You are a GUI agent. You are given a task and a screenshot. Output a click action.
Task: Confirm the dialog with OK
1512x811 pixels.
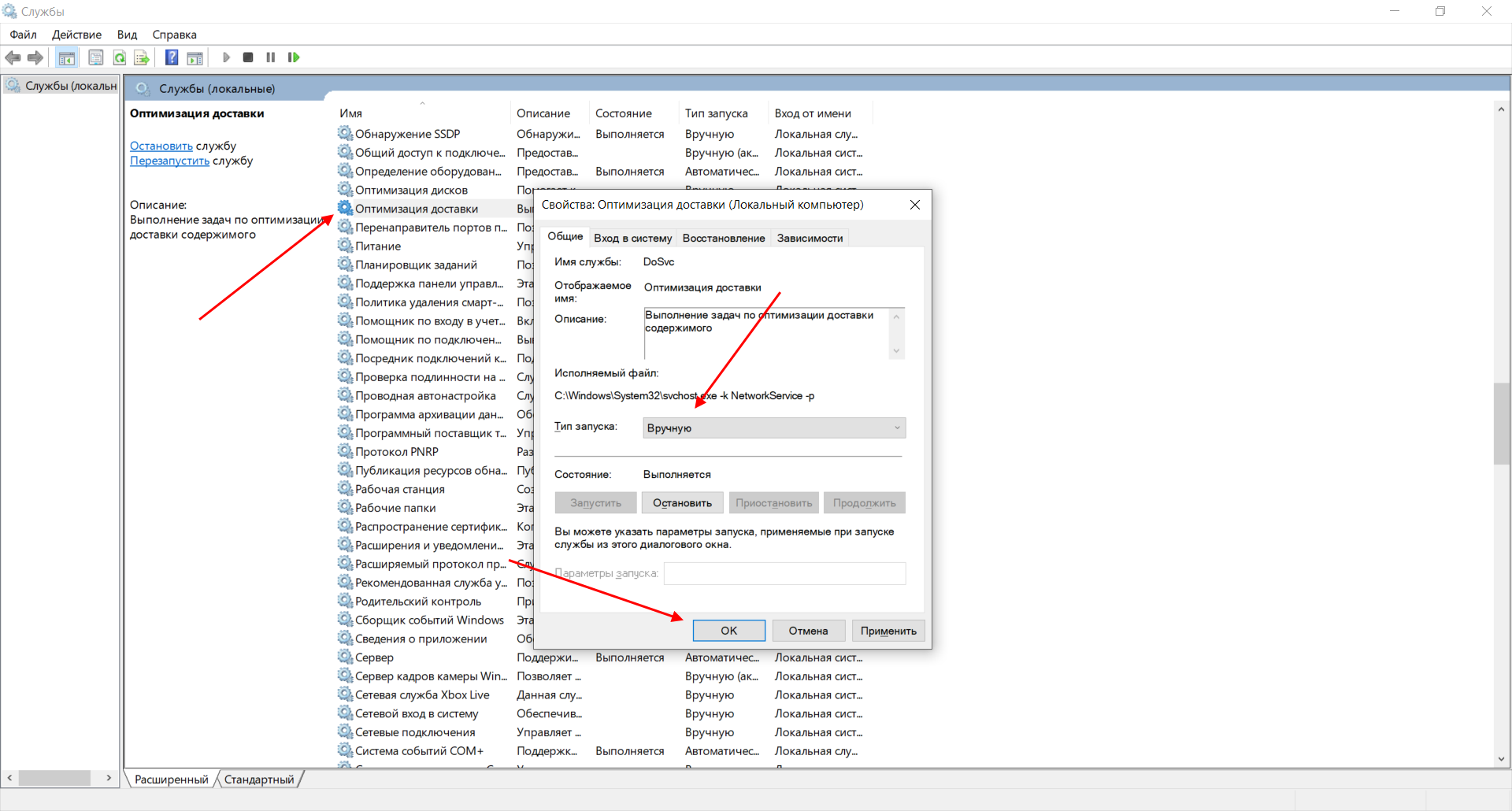(x=729, y=631)
